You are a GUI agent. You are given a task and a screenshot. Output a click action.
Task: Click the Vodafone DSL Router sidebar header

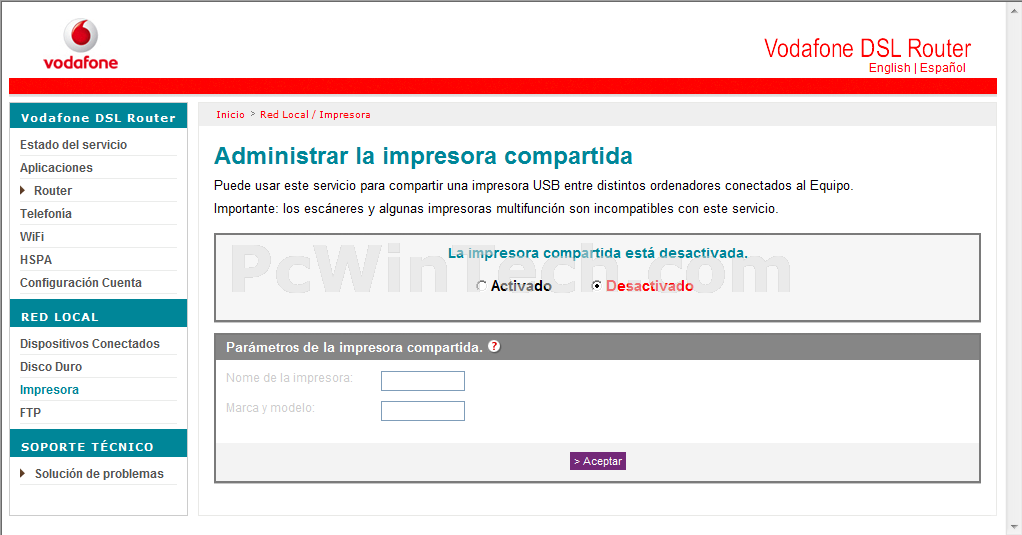(98, 117)
